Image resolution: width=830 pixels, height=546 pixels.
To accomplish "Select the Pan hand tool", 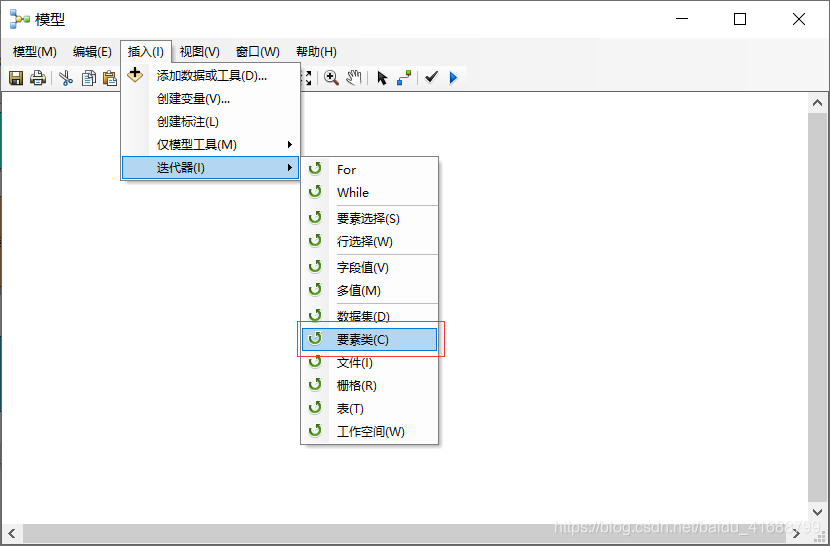I will 354,78.
